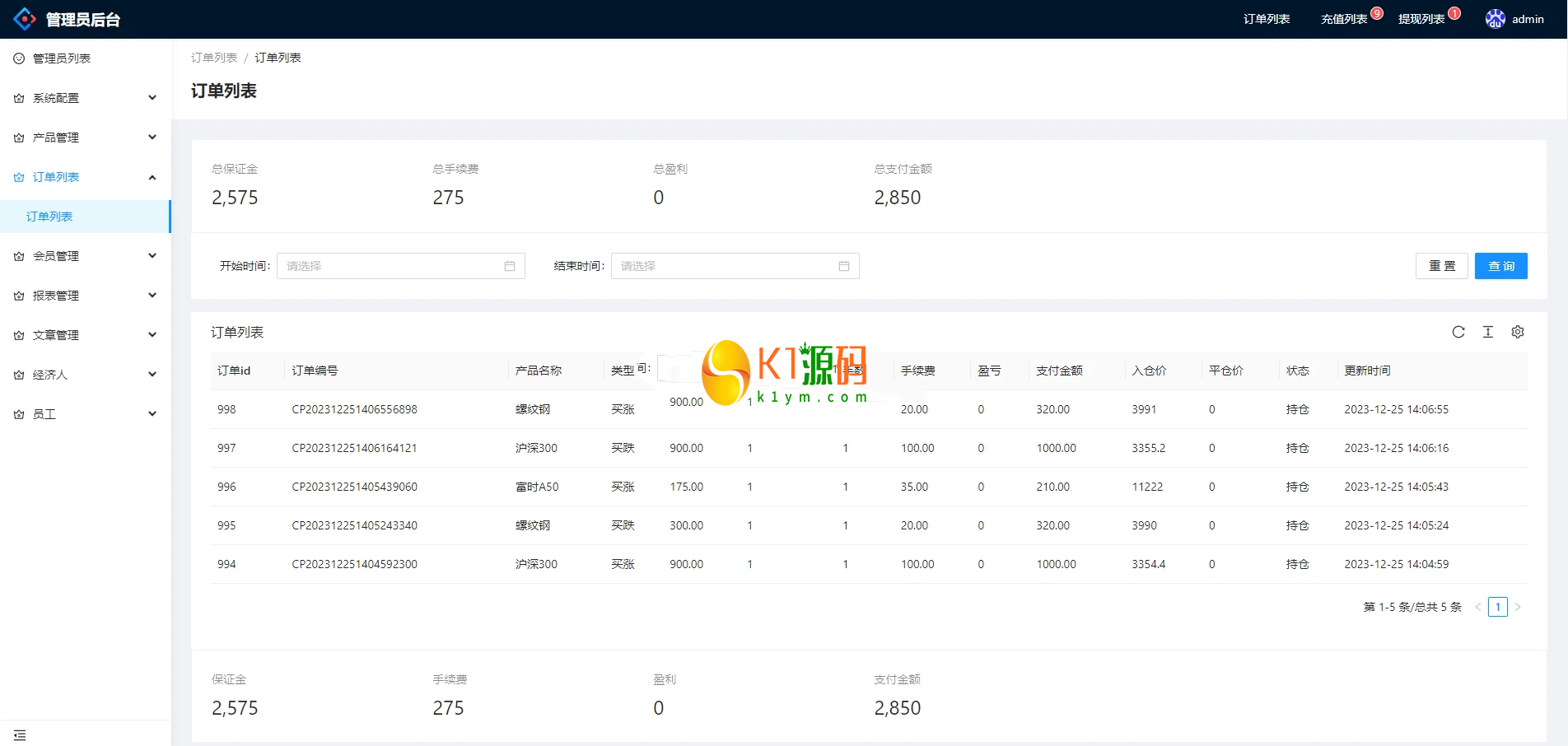Open 充值列表 in the top navigation
The height and width of the screenshot is (746, 1568).
1344,19
